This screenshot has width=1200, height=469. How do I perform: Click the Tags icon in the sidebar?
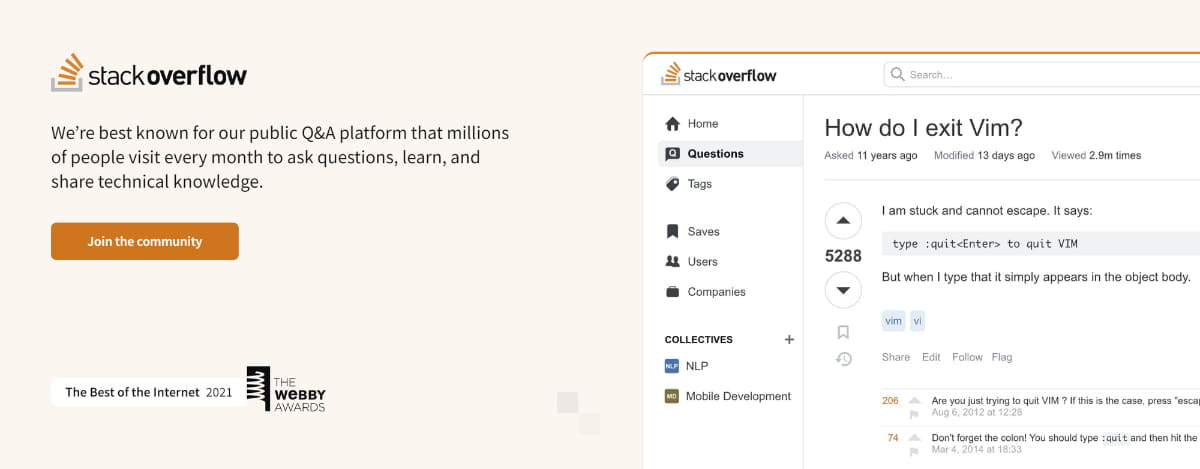(673, 184)
